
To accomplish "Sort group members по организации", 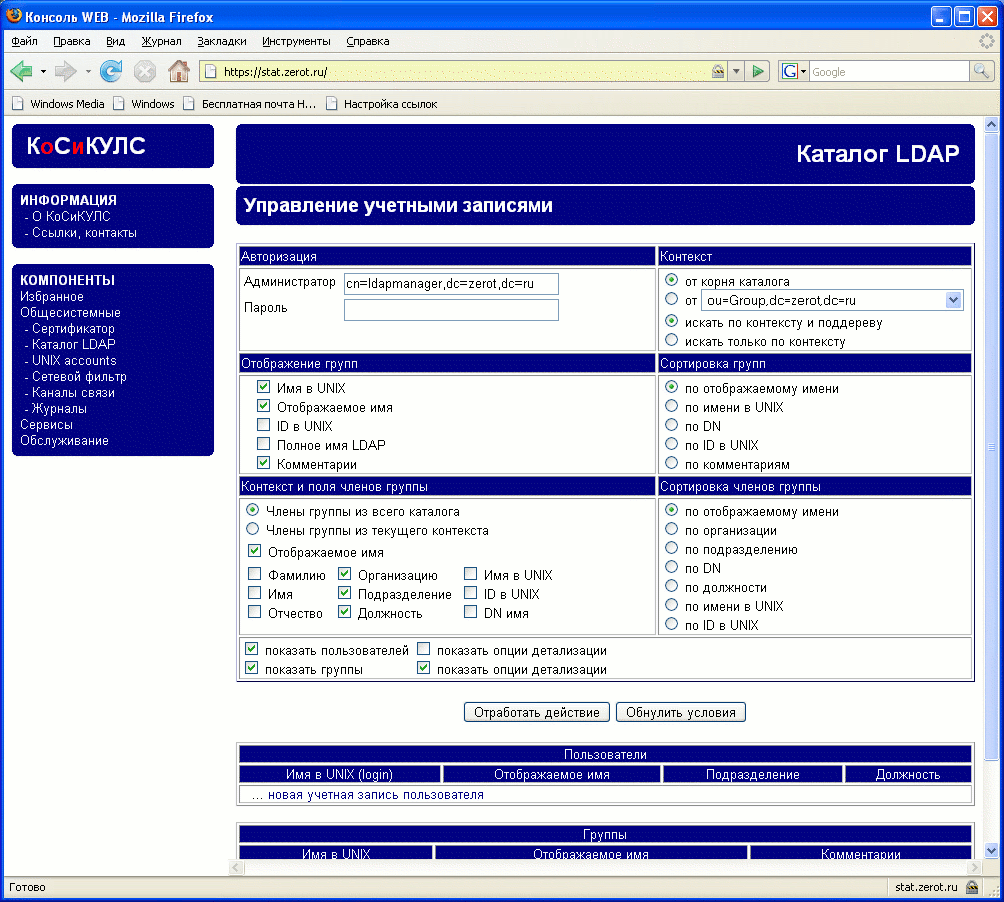I will coord(671,529).
